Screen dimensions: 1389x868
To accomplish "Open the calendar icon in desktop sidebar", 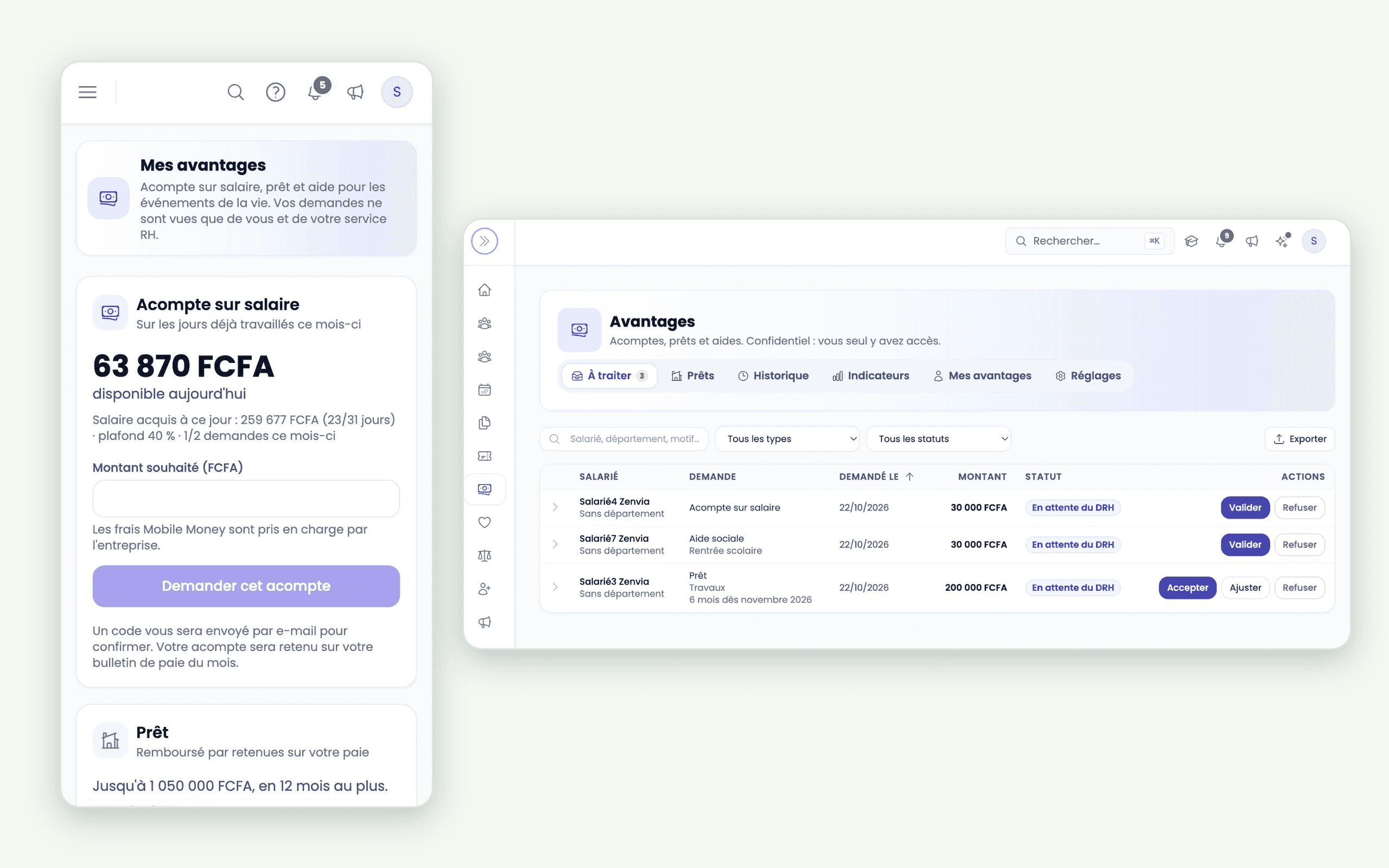I will point(485,390).
